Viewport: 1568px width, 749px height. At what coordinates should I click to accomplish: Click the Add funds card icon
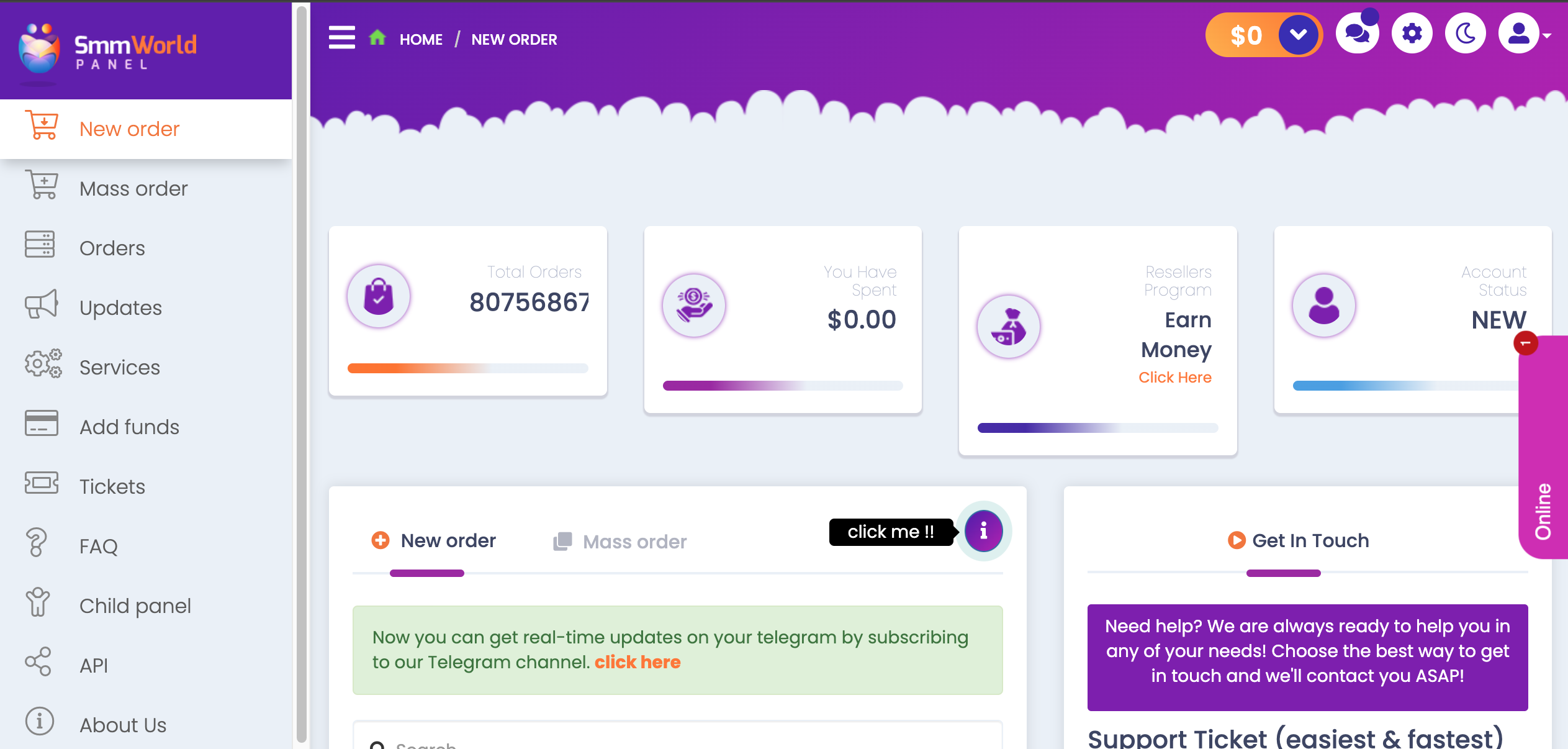click(41, 424)
